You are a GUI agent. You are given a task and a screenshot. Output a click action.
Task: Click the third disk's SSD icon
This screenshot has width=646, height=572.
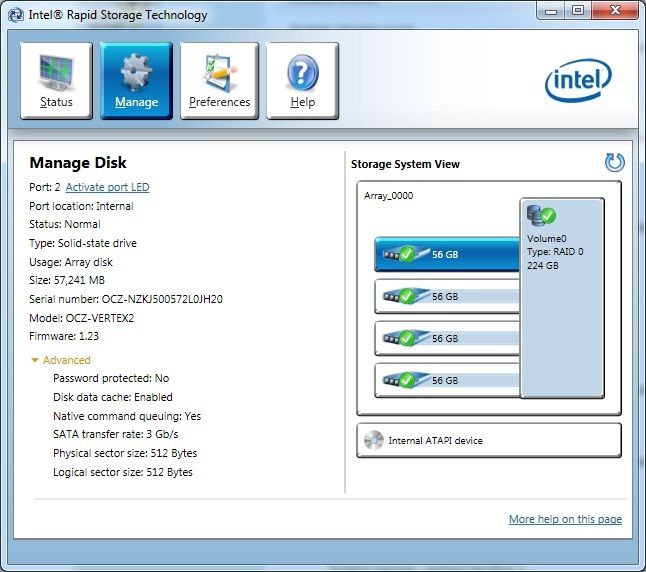[406, 338]
